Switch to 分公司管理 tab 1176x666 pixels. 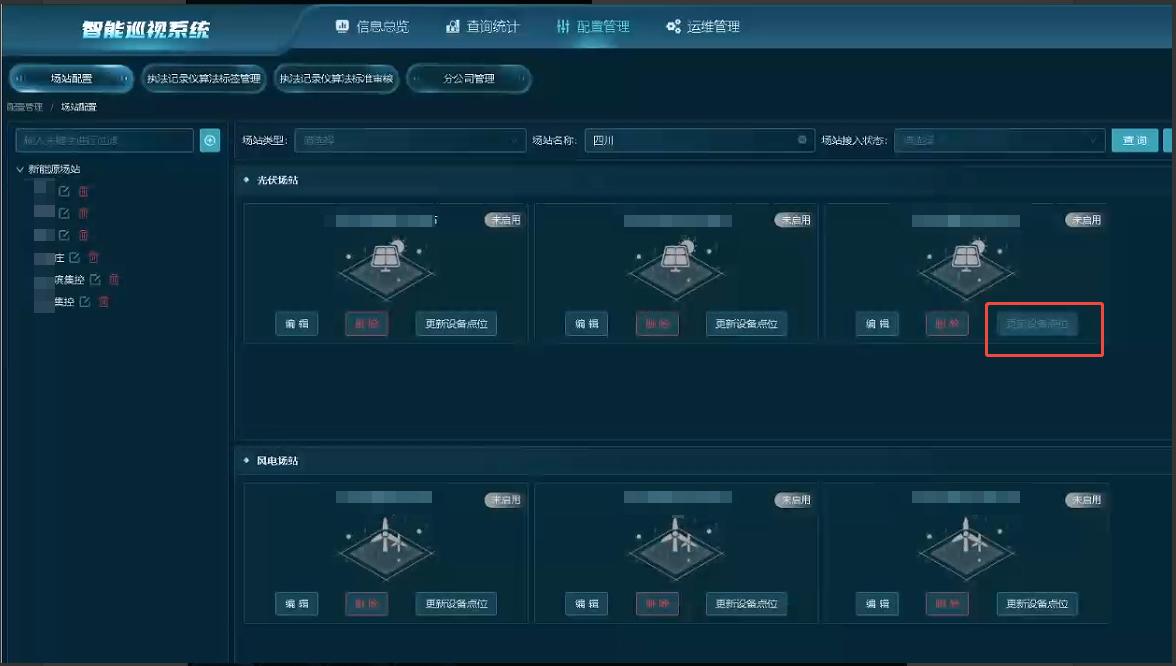click(x=469, y=79)
